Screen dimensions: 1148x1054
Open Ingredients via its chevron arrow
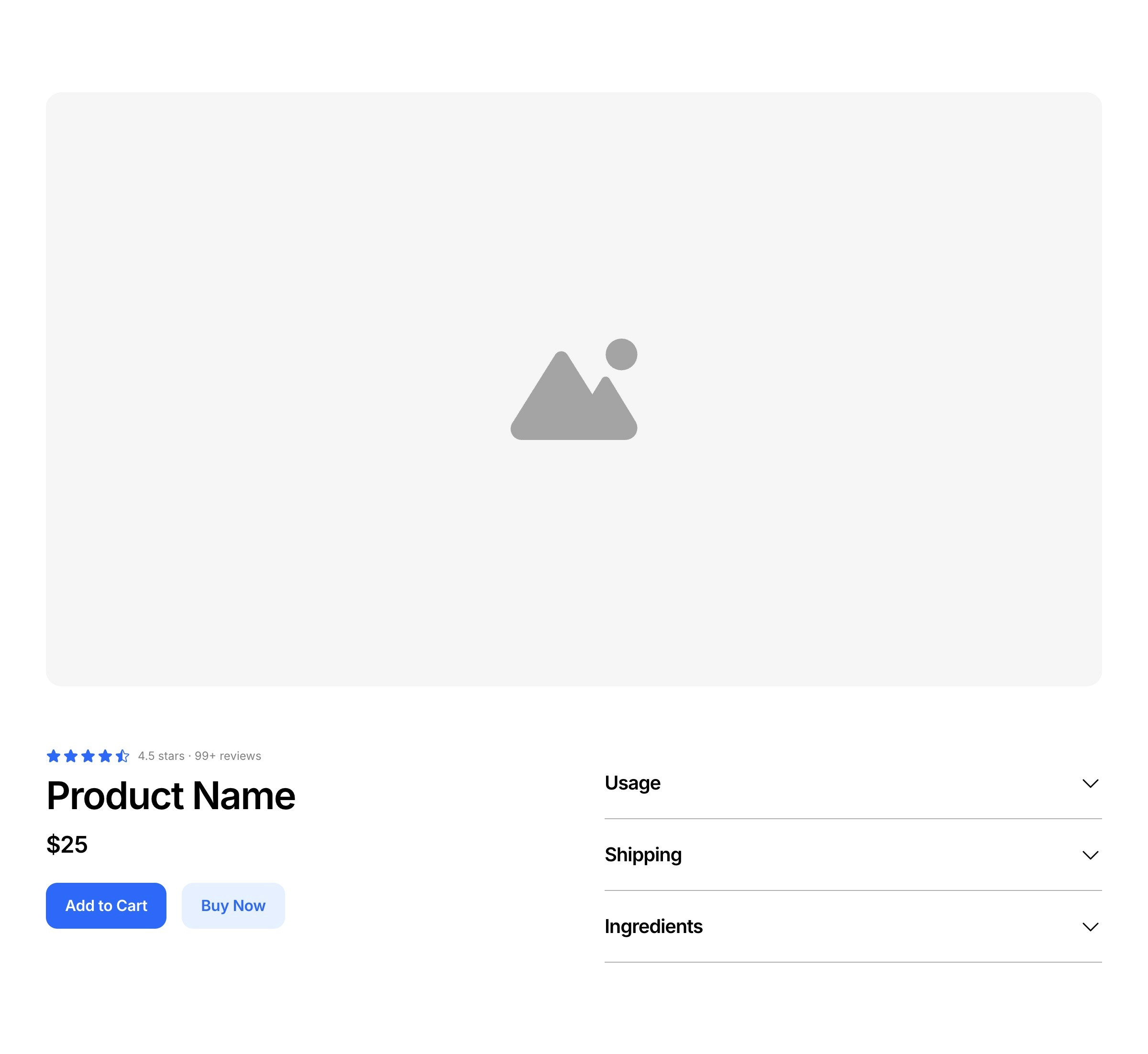(x=1091, y=927)
